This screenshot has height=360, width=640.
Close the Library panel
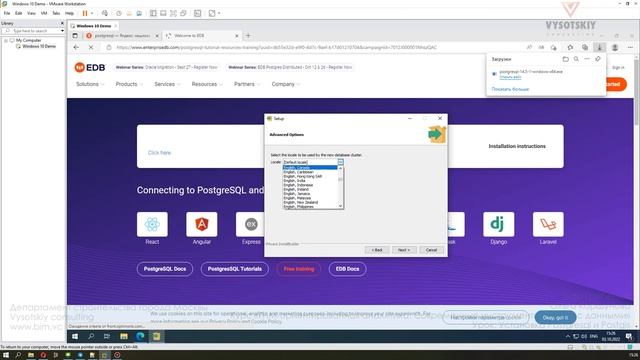click(62, 23)
